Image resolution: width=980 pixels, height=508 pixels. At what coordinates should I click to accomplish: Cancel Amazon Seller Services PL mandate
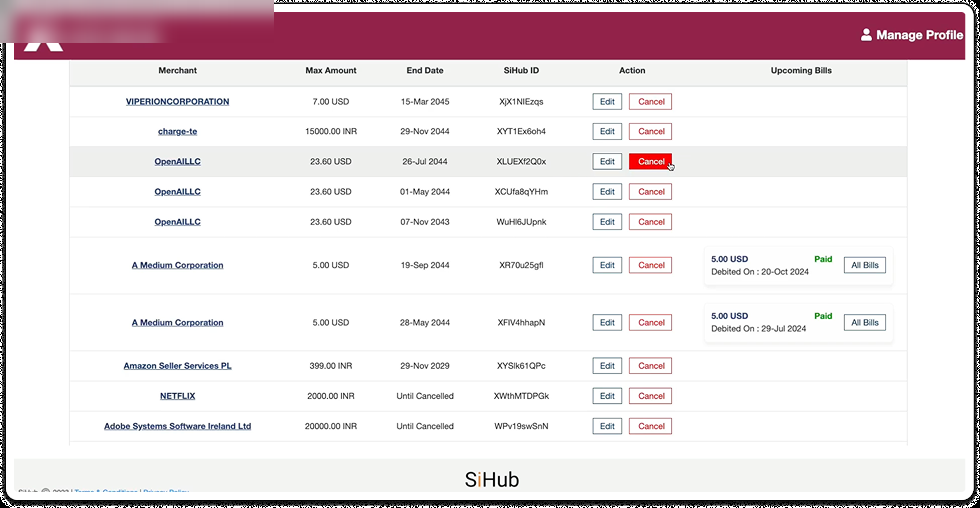651,366
